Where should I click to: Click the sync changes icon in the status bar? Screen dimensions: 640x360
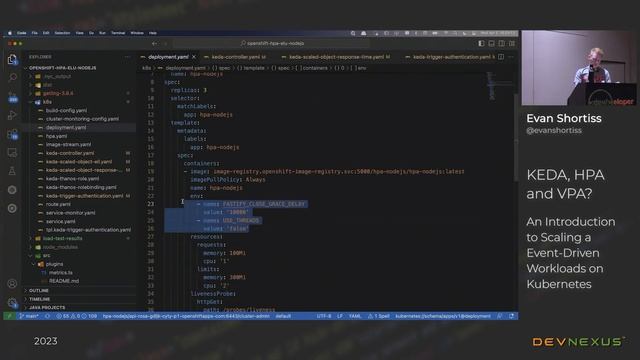[47, 316]
